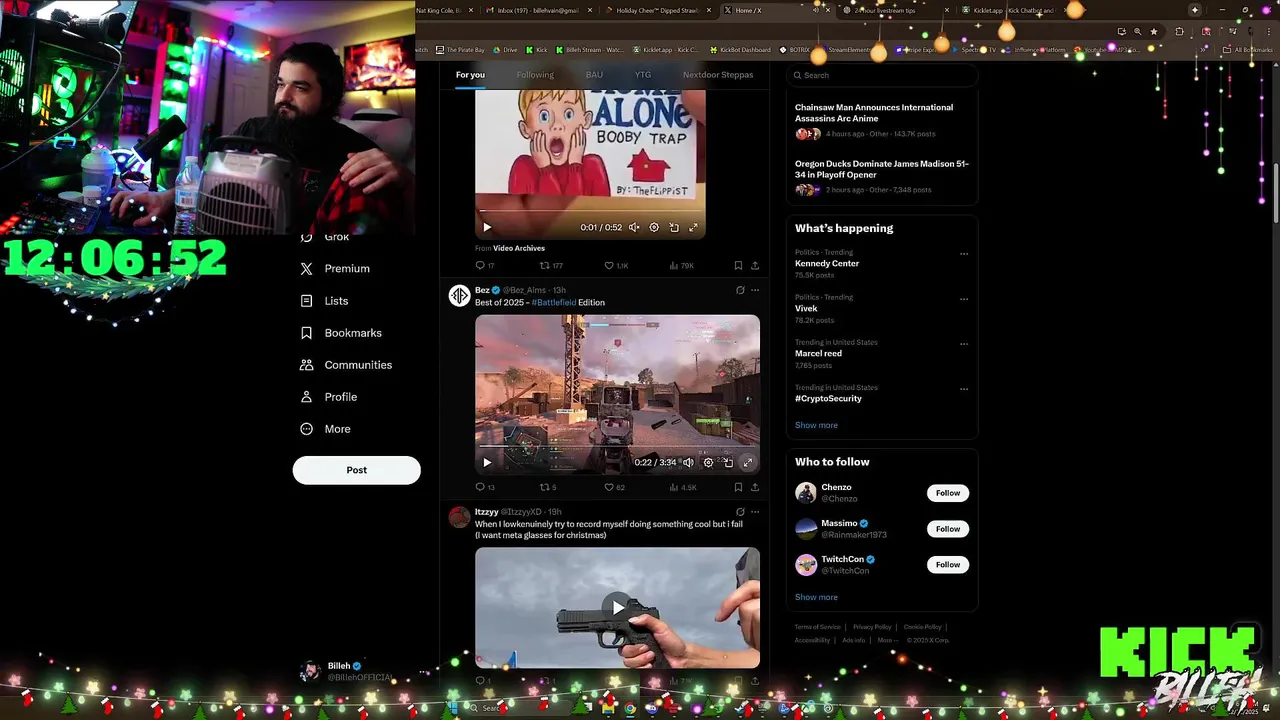The width and height of the screenshot is (1280, 720).
Task: Mute the Home / X browser tab
Action: pos(816,10)
